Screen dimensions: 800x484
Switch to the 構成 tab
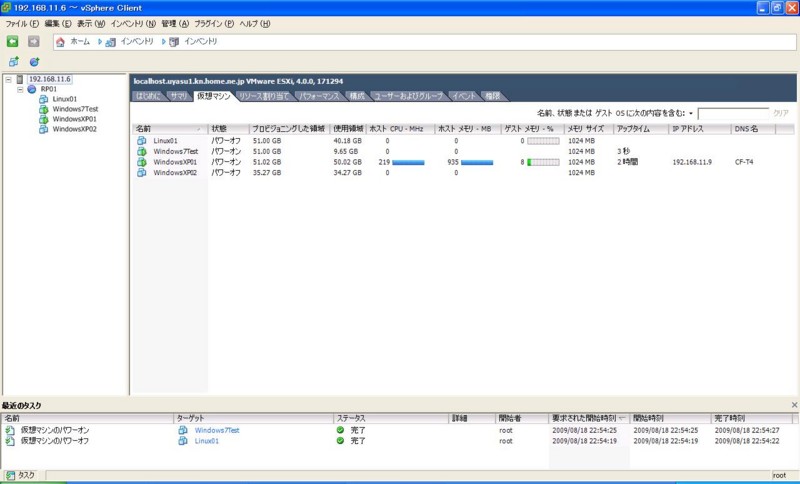point(357,96)
